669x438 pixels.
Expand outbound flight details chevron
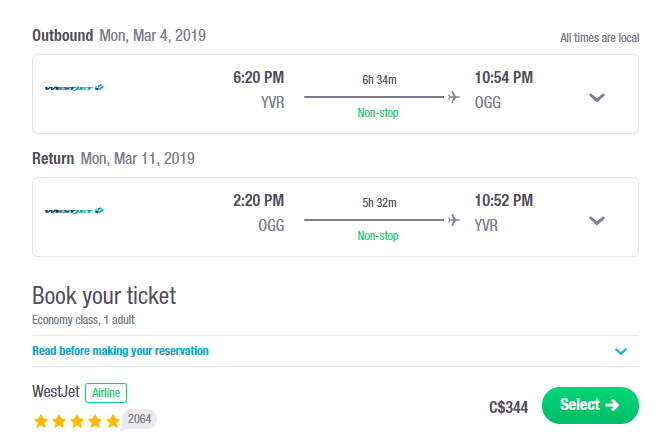(x=596, y=98)
